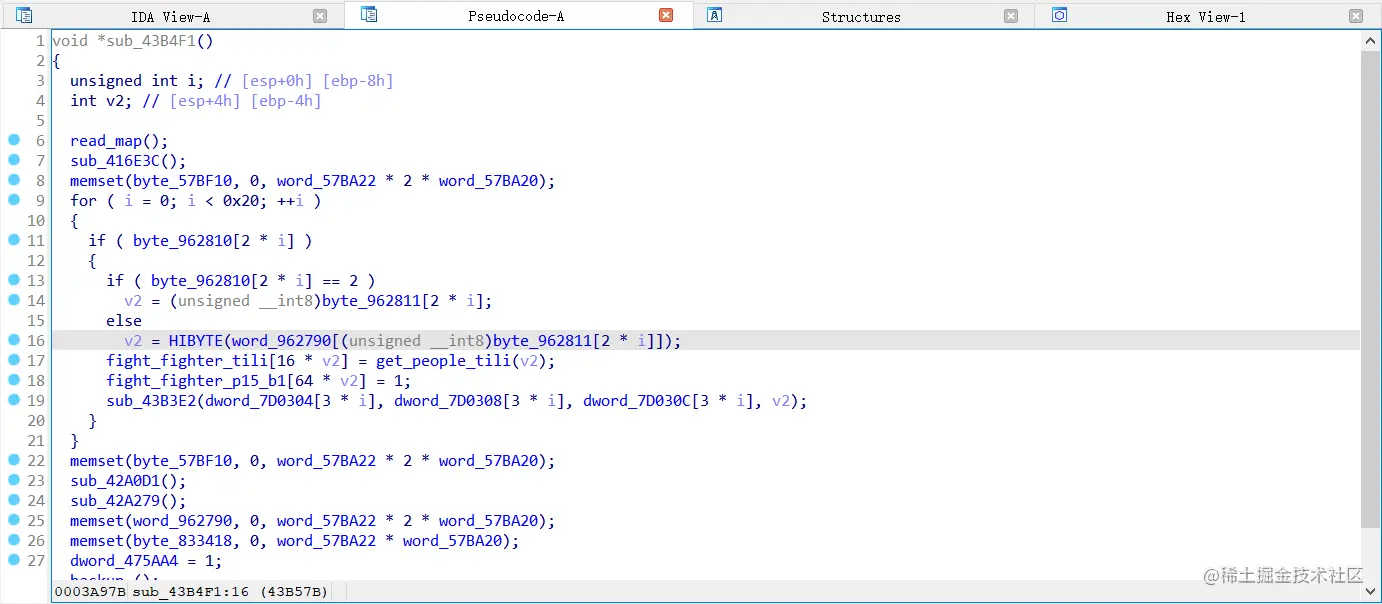The width and height of the screenshot is (1382, 604).
Task: Toggle breakpoint dot on line 13
Action: 14,280
